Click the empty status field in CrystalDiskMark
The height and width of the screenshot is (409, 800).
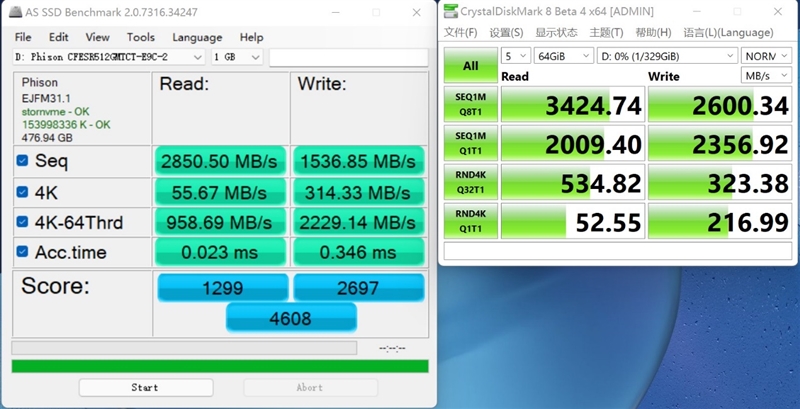coord(617,251)
